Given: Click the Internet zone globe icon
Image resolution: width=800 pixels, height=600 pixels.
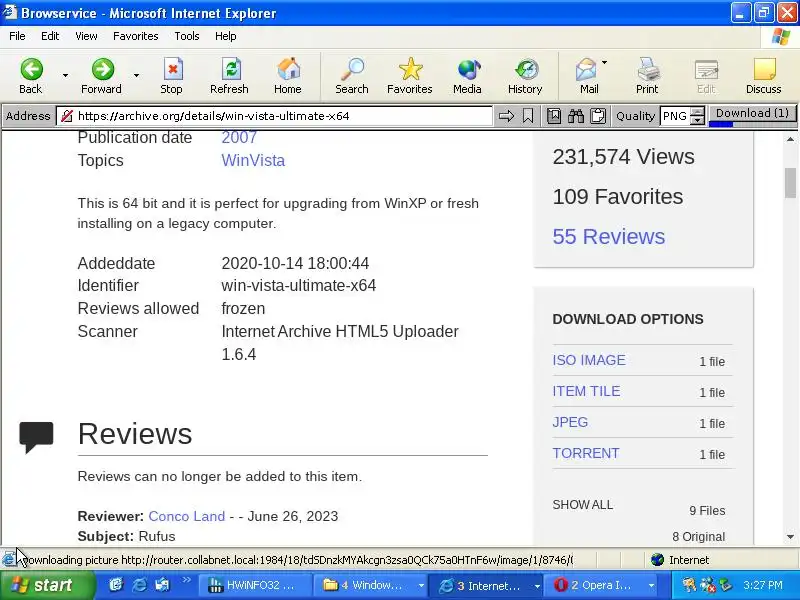Looking at the screenshot, I should point(657,560).
